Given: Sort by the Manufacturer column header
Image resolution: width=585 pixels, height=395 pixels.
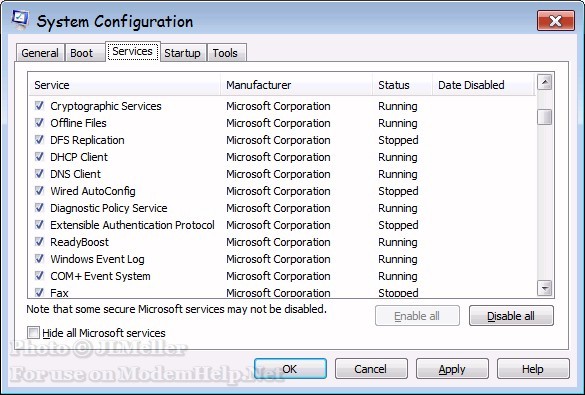Looking at the screenshot, I should pyautogui.click(x=297, y=85).
